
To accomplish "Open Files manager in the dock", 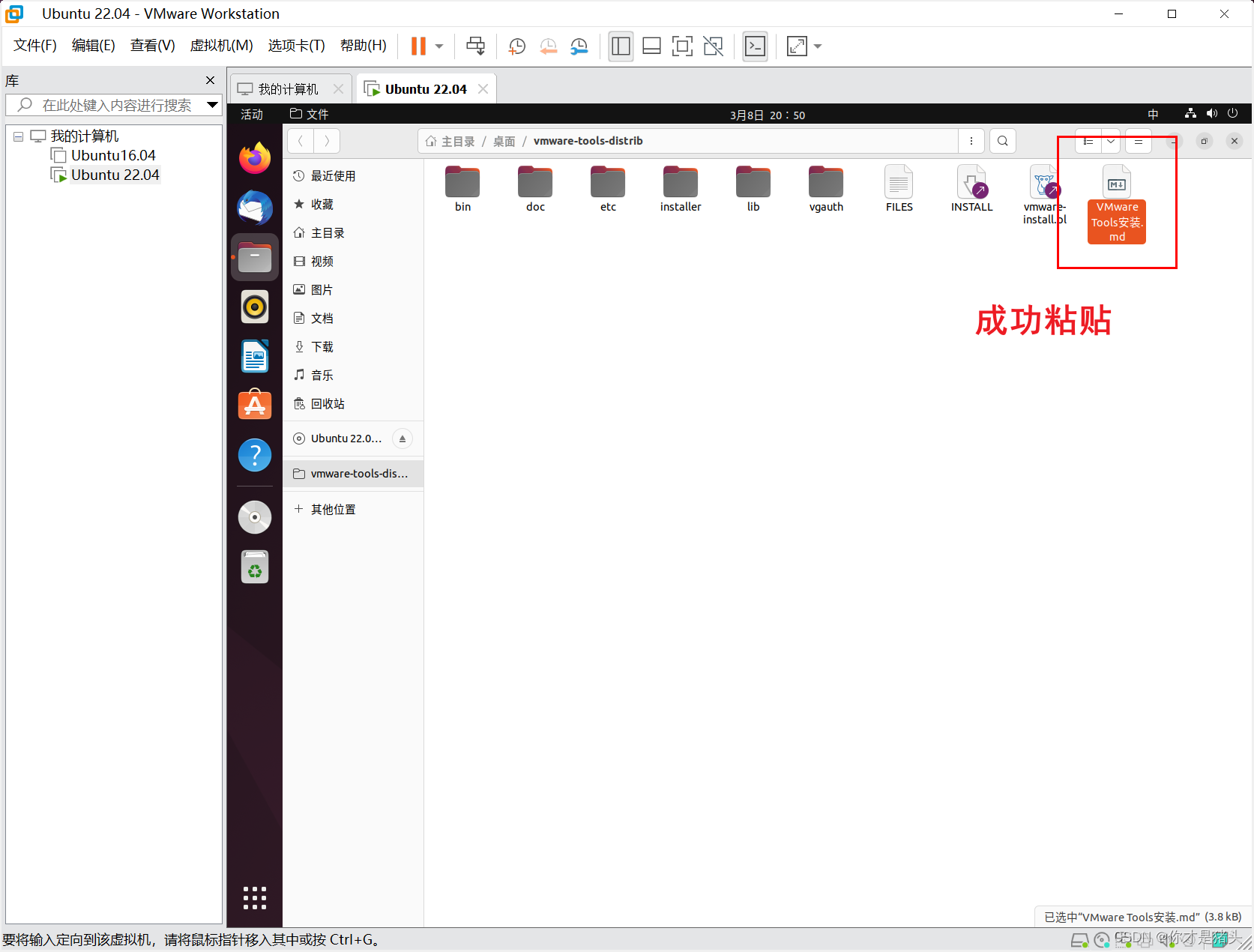I will click(x=255, y=257).
